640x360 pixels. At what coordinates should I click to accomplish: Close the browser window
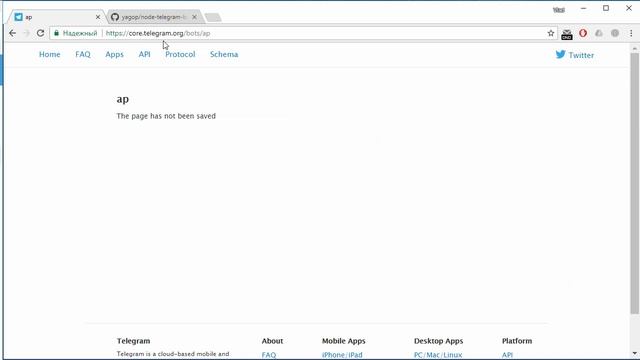pos(629,8)
